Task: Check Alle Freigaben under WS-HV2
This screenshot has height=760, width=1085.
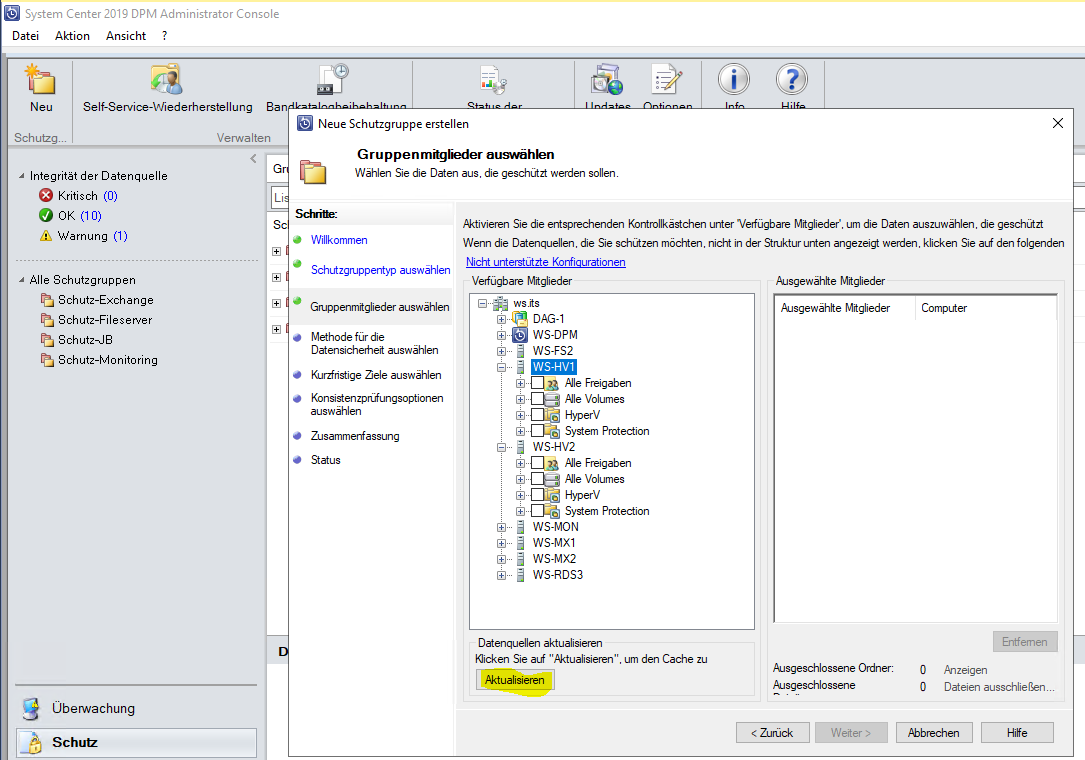Action: pyautogui.click(x=538, y=462)
